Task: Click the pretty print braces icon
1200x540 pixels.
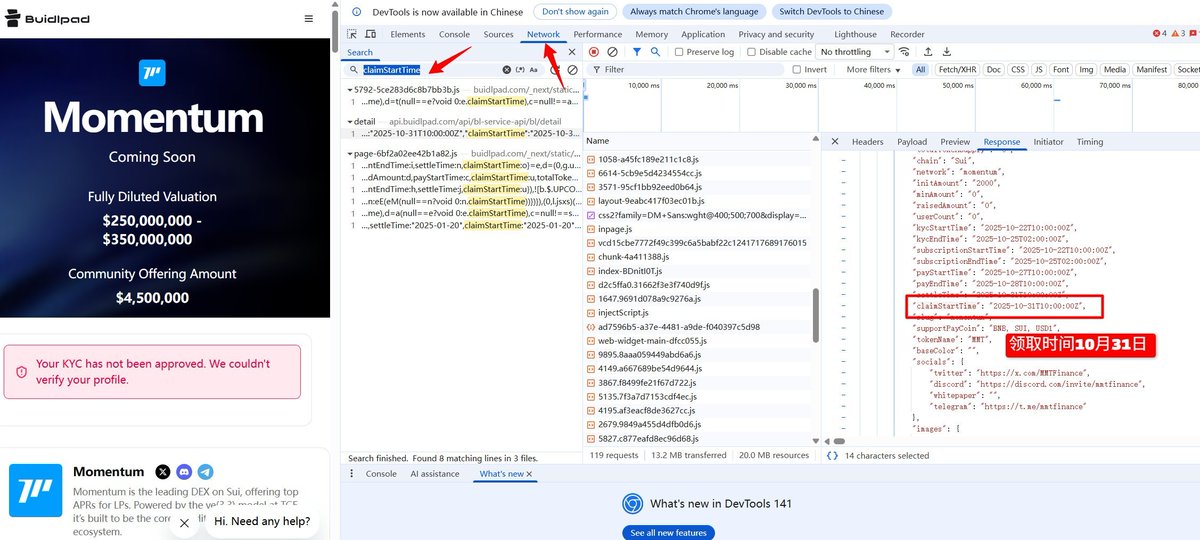Action: [x=832, y=455]
